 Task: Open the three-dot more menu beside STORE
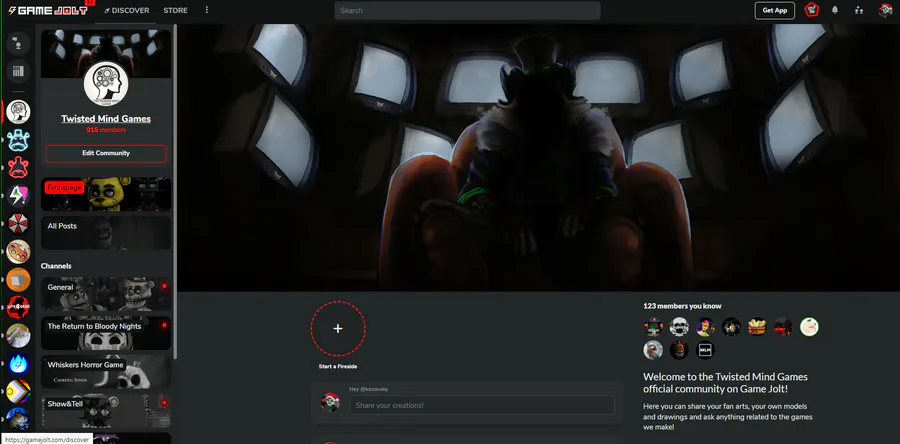(x=207, y=10)
